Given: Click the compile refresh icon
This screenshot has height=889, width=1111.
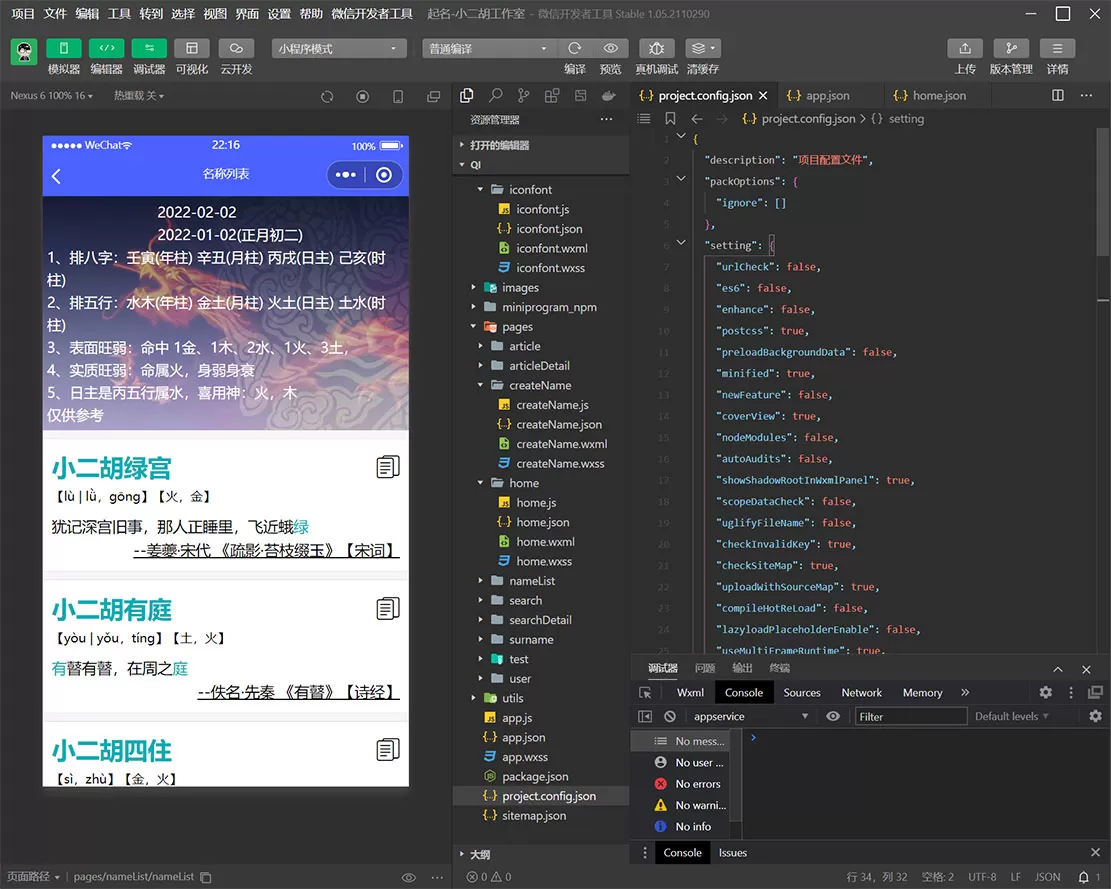Looking at the screenshot, I should 575,48.
